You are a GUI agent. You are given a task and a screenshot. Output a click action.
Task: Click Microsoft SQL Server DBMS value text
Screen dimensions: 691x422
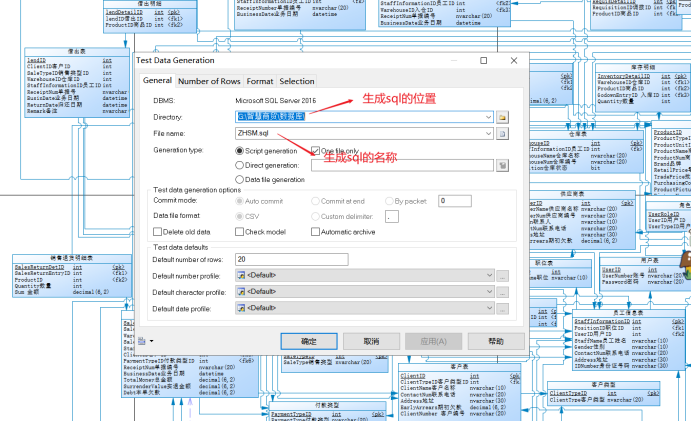click(275, 100)
